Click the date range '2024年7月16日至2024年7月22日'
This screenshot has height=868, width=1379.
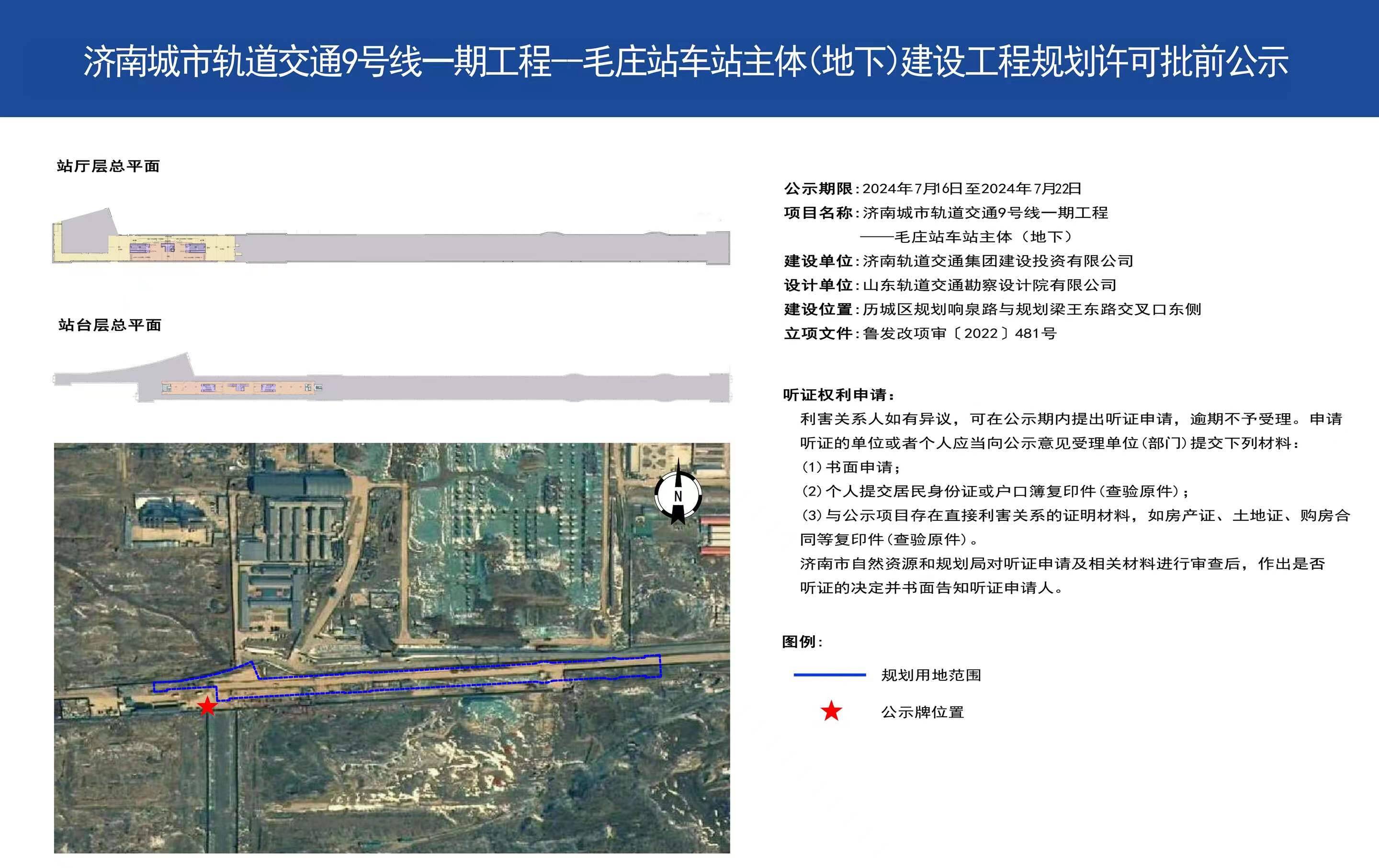[972, 188]
